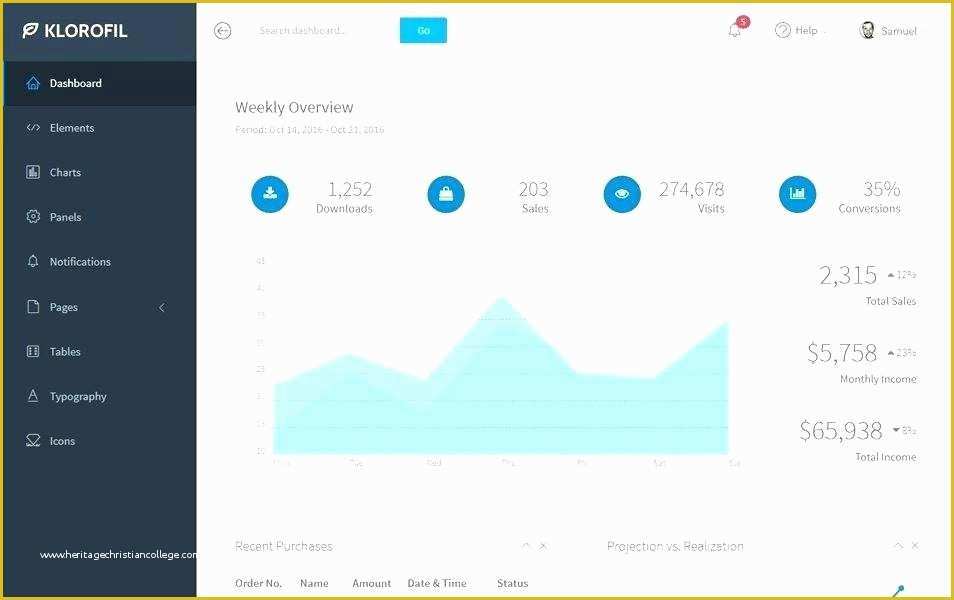Click the Sales shopping bag icon
This screenshot has height=600, width=954.
tap(446, 194)
